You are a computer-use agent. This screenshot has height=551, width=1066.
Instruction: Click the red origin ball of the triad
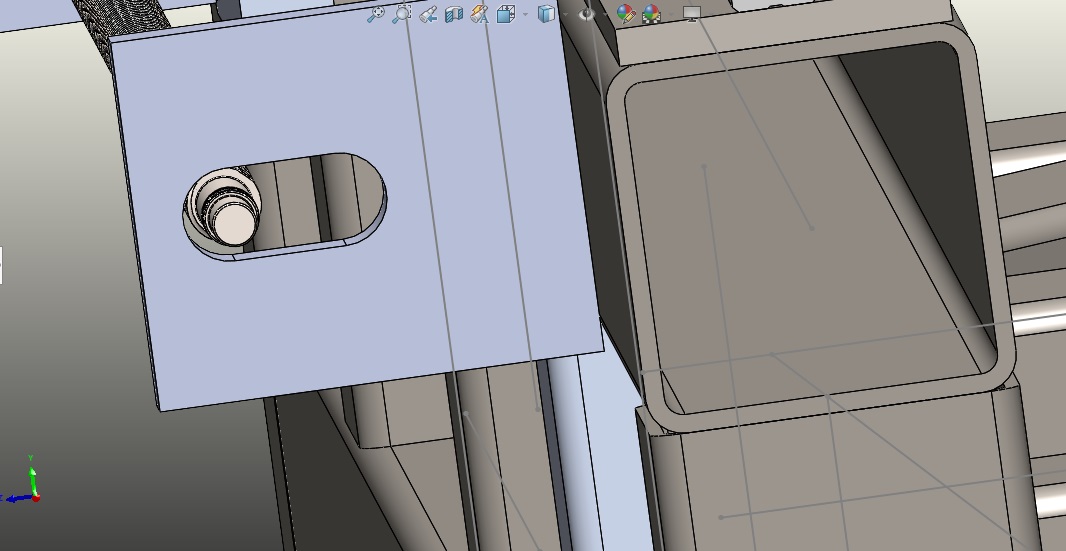[x=36, y=497]
